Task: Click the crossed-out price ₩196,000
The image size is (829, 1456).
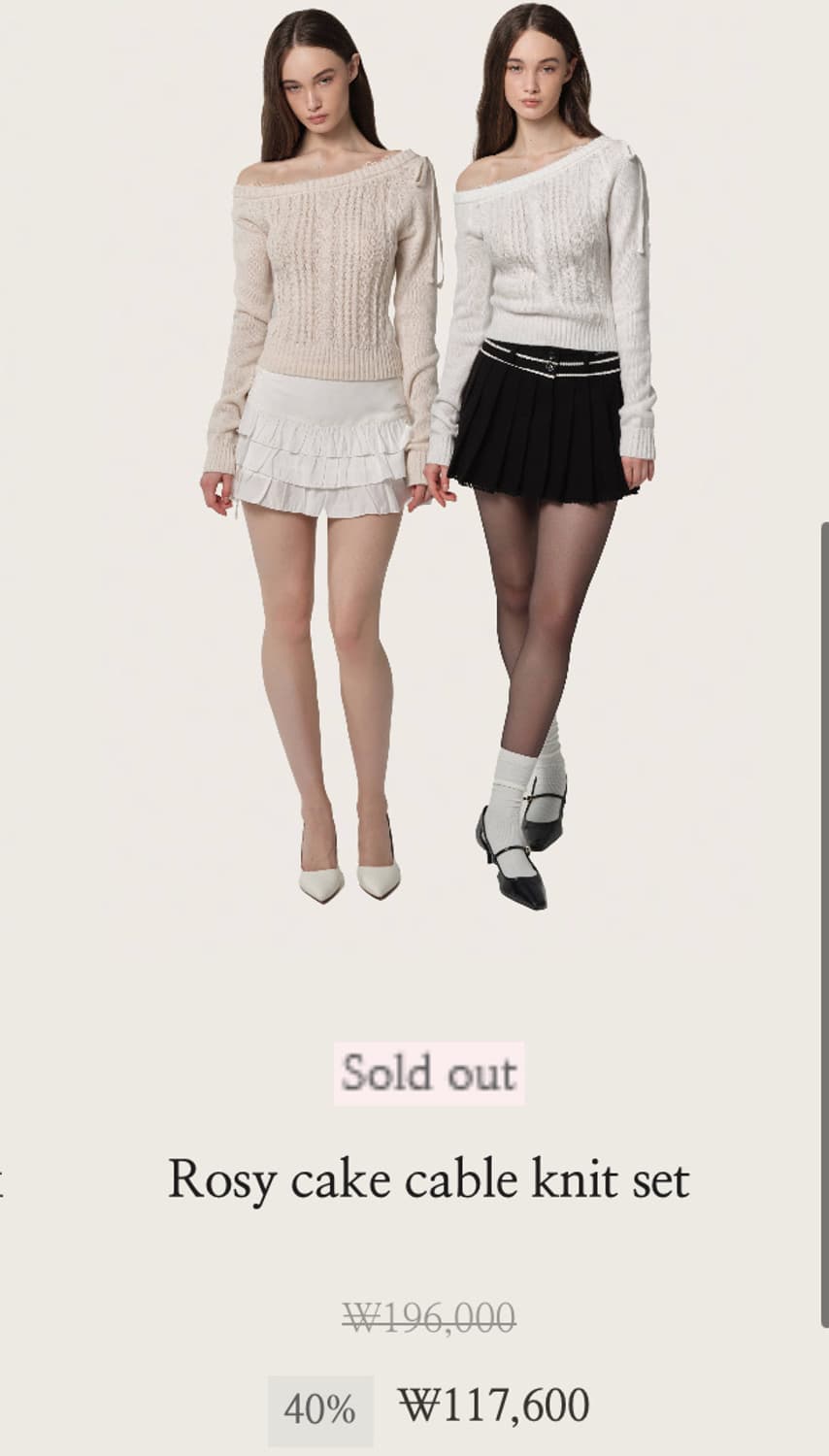Action: [430, 1318]
